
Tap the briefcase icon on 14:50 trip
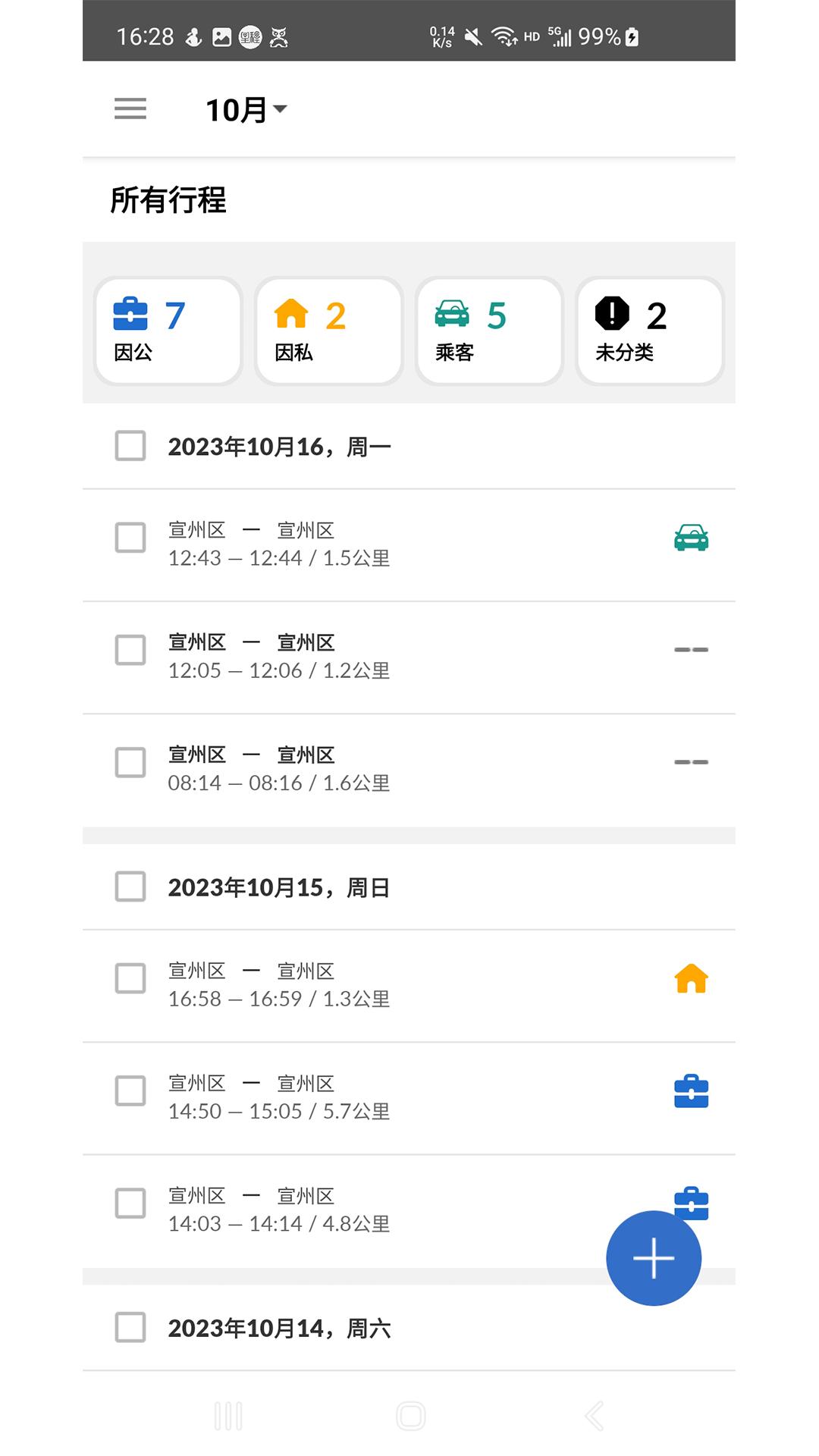point(691,1091)
